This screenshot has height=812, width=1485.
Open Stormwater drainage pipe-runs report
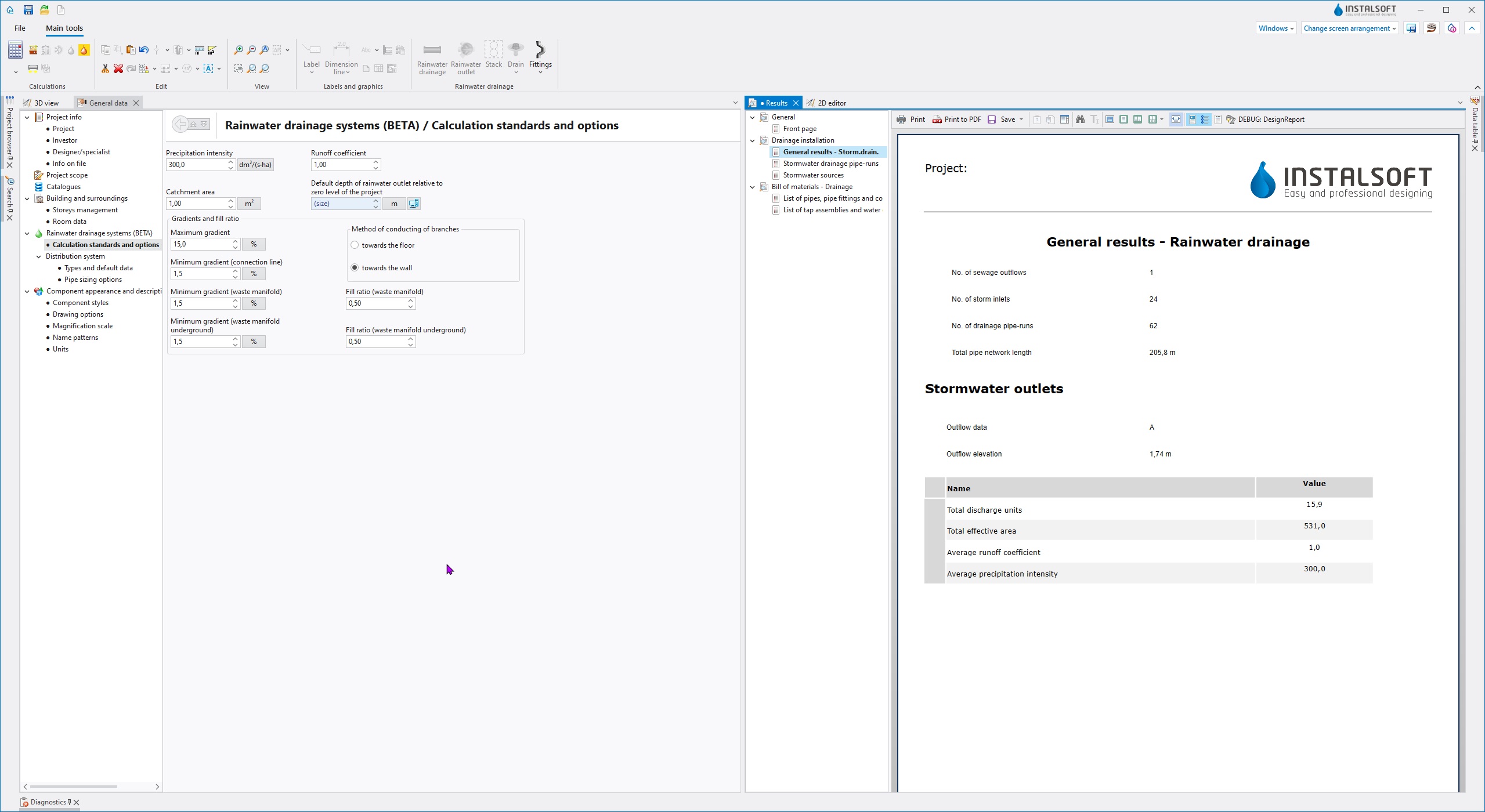pyautogui.click(x=830, y=164)
